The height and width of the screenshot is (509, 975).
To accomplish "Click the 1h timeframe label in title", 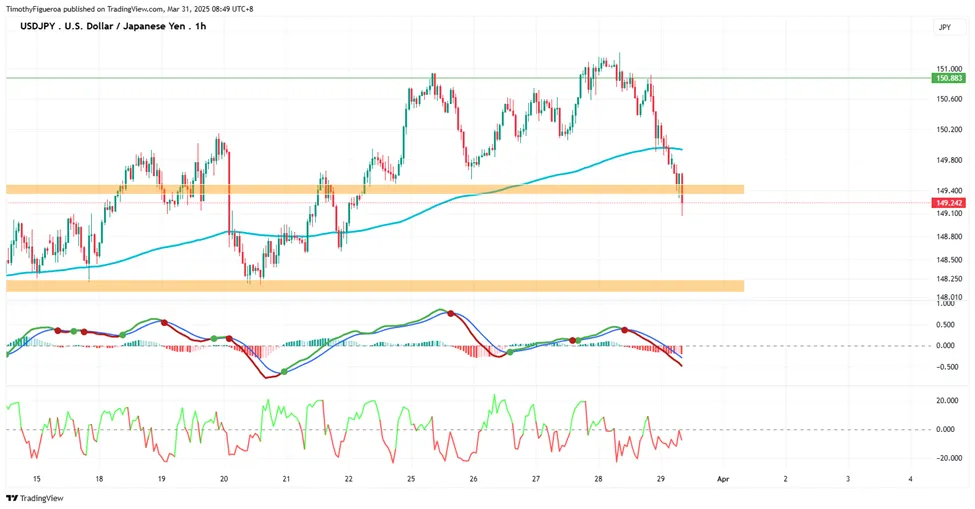I will 200,26.
